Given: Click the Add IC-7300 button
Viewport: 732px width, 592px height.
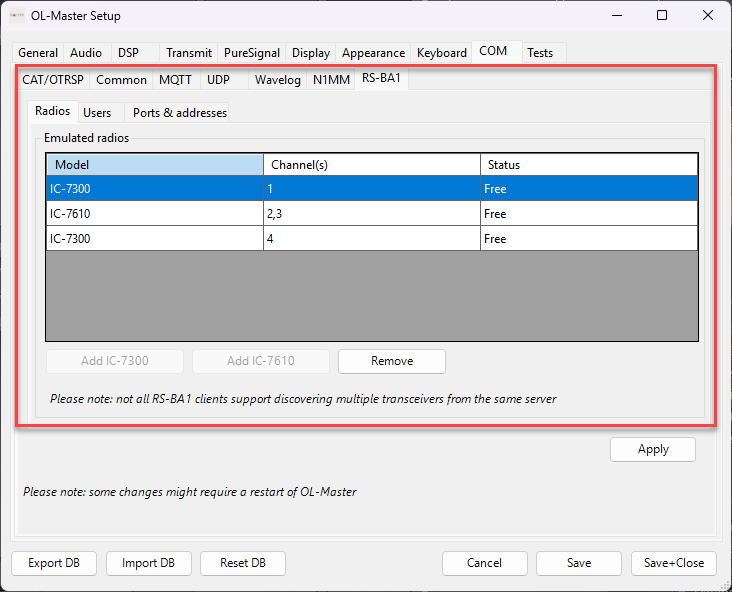Looking at the screenshot, I should [x=115, y=361].
